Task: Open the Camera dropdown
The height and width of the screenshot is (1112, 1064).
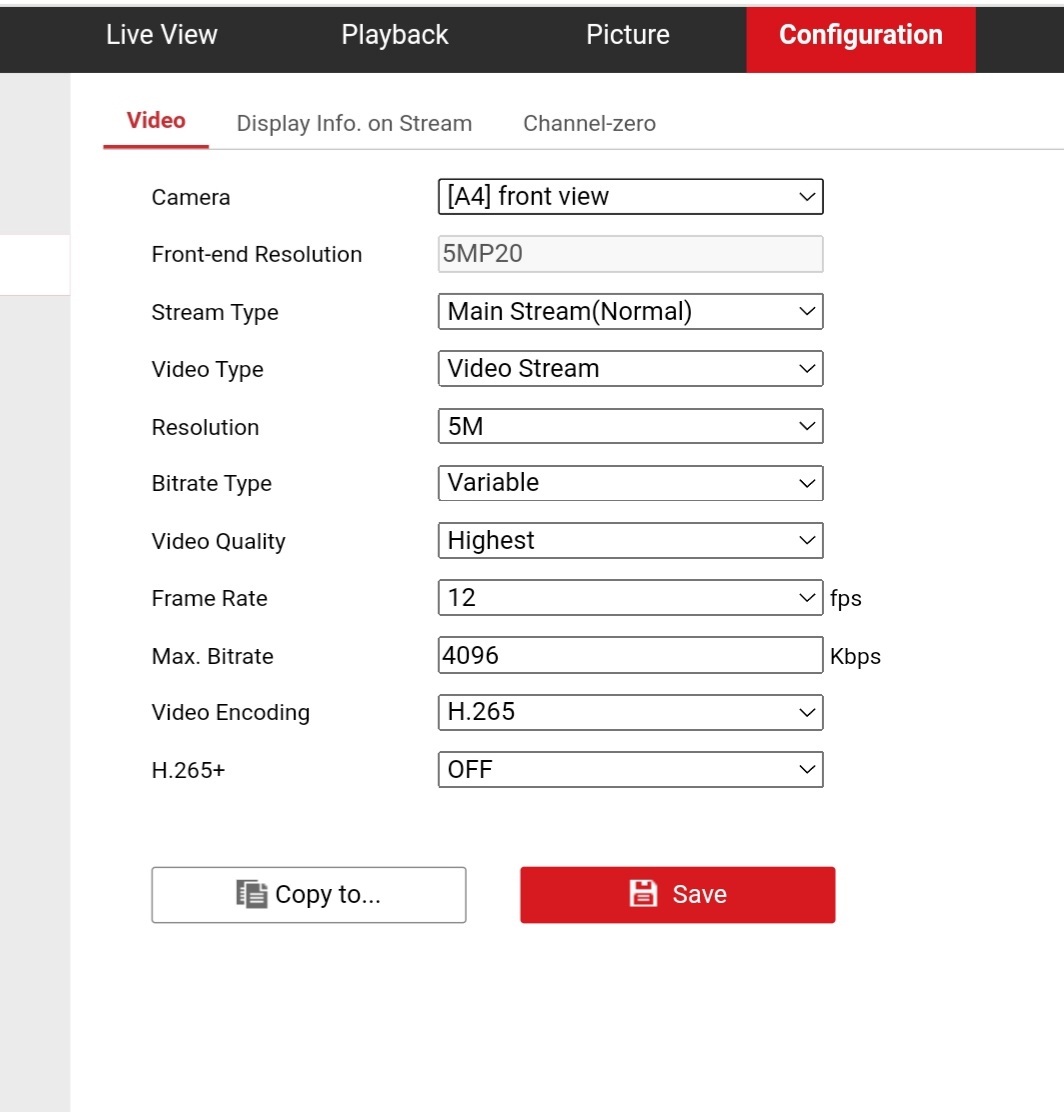Action: [x=630, y=197]
